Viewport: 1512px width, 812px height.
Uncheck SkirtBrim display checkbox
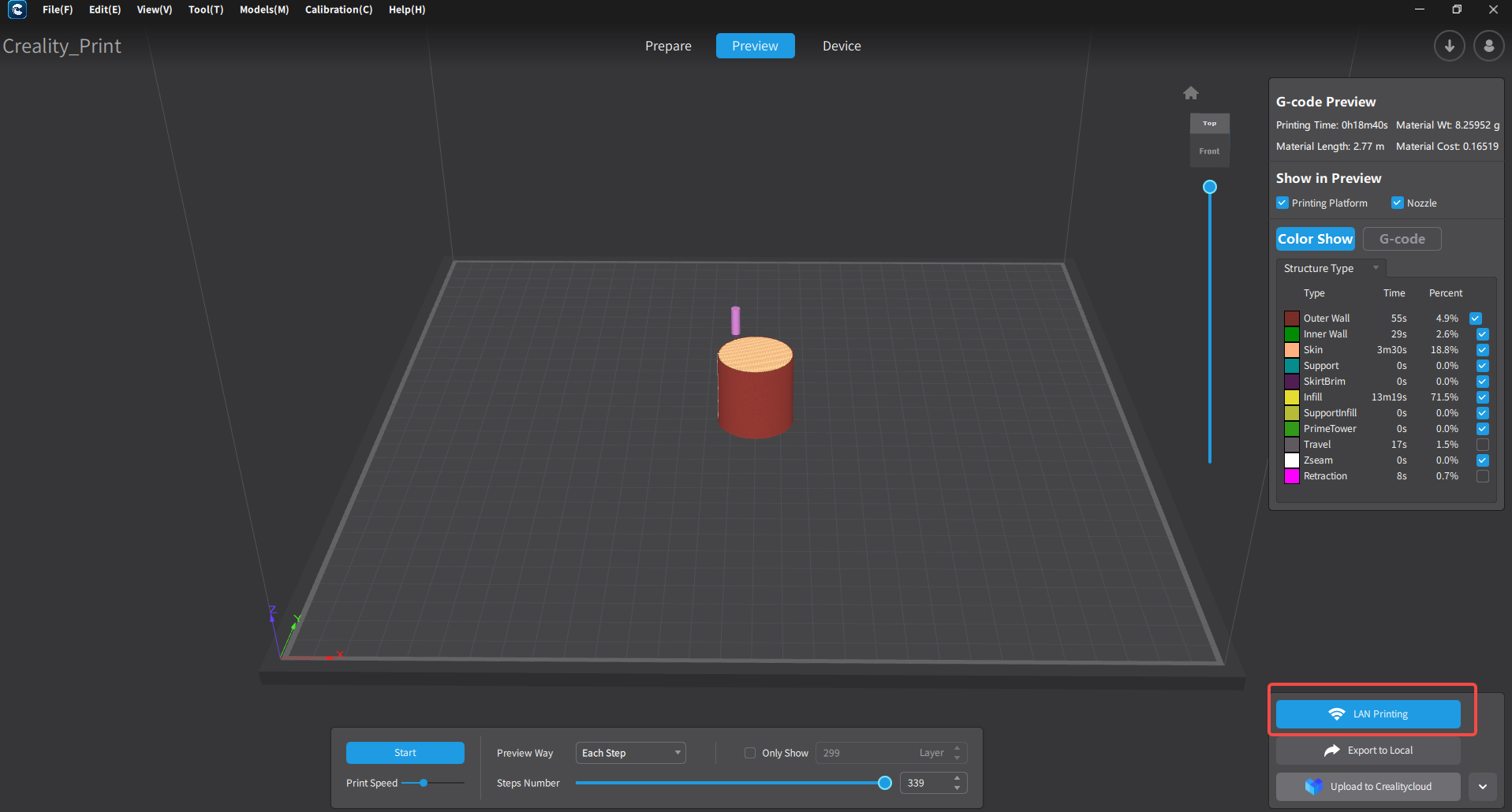(1483, 382)
